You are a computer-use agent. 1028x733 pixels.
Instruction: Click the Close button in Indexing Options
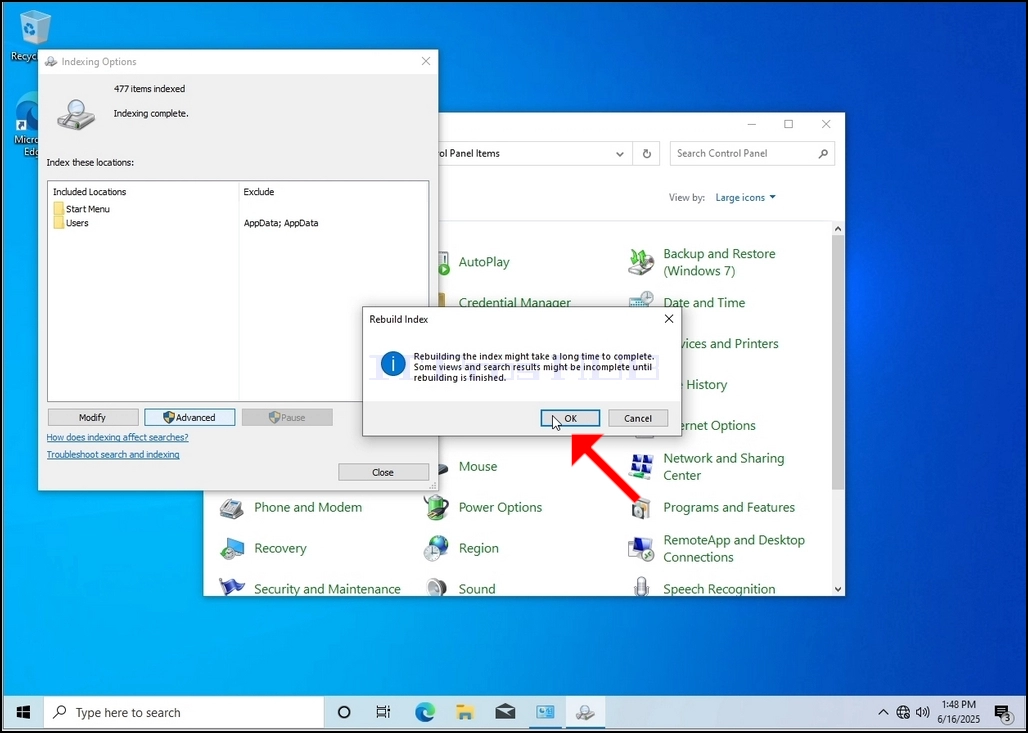(383, 472)
